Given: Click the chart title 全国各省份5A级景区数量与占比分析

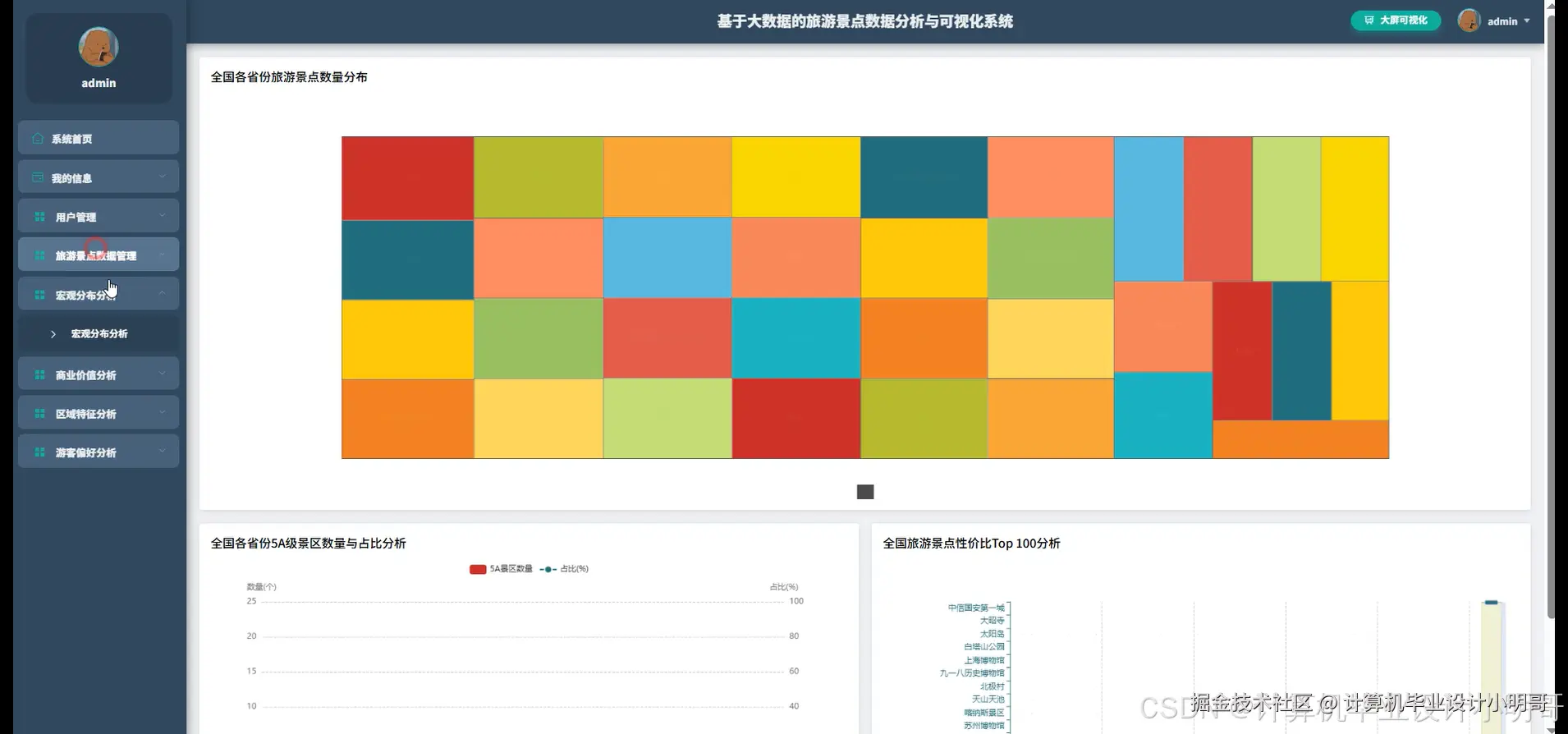Looking at the screenshot, I should click(x=309, y=544).
